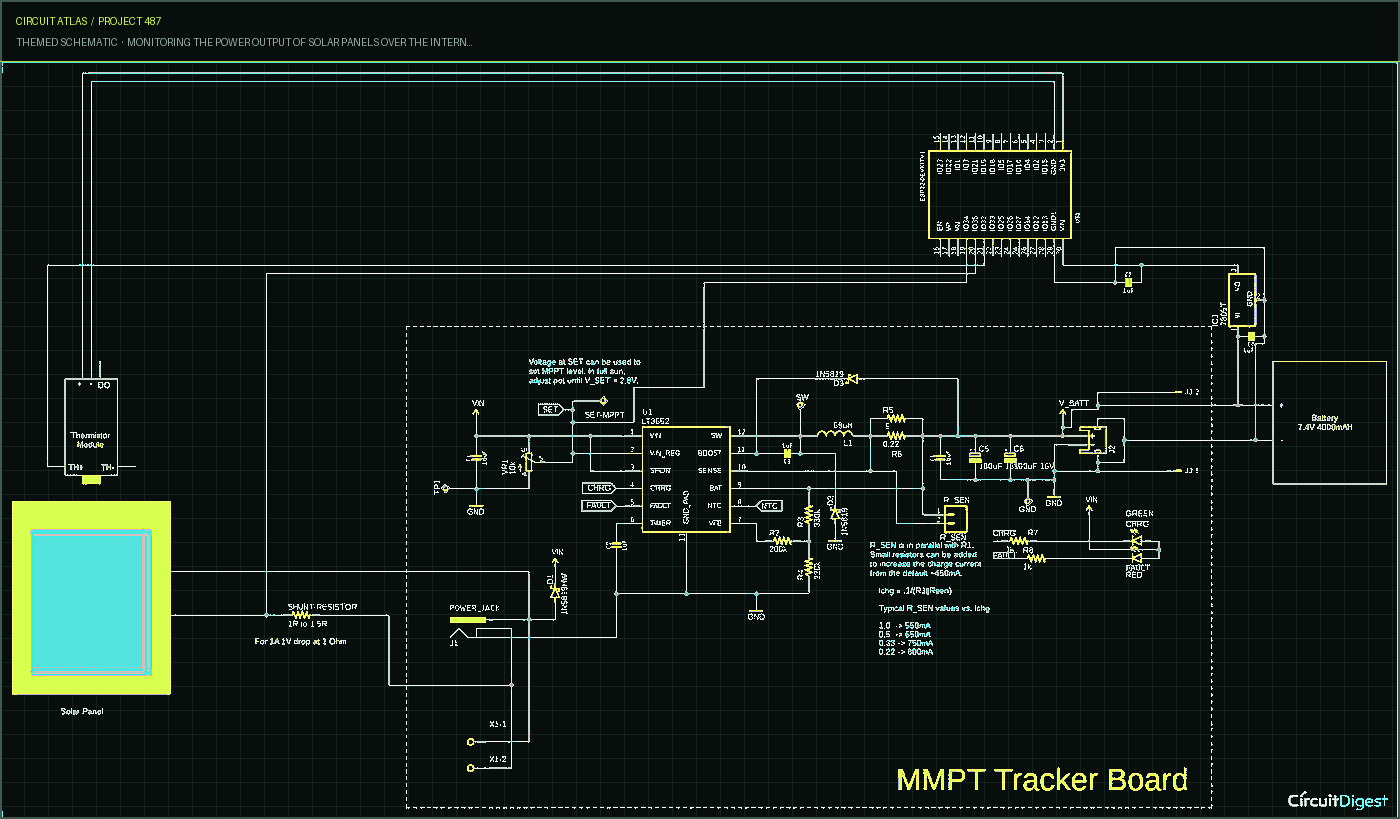Select the SW test point
This screenshot has width=1400, height=819.
coord(801,406)
